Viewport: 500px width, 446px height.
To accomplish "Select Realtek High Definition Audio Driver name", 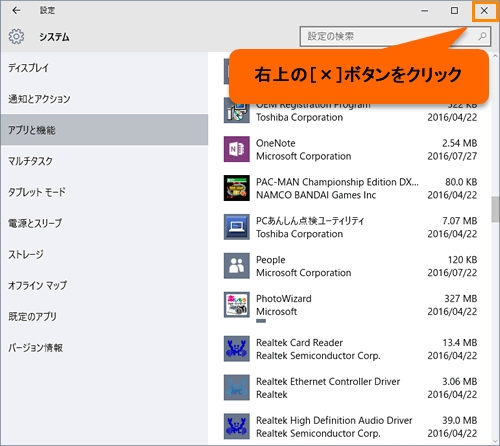I will pyautogui.click(x=334, y=421).
